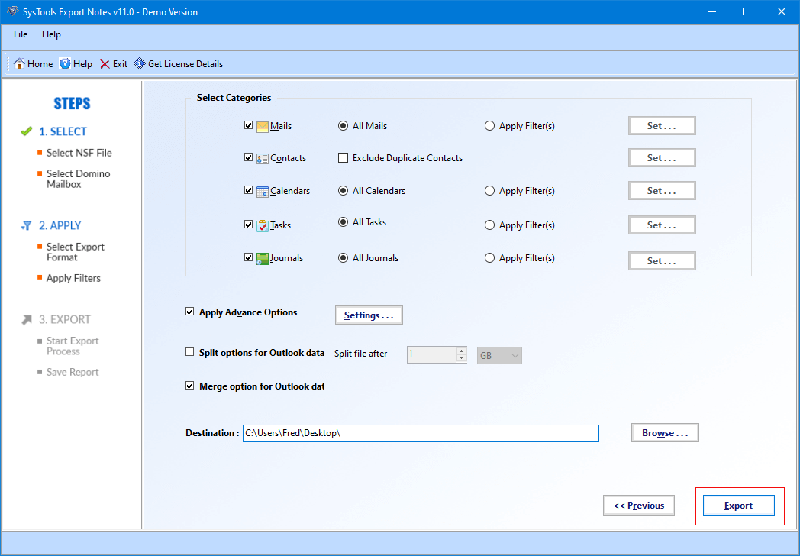
Task: Uncheck the Tasks category checkbox
Action: [x=248, y=224]
